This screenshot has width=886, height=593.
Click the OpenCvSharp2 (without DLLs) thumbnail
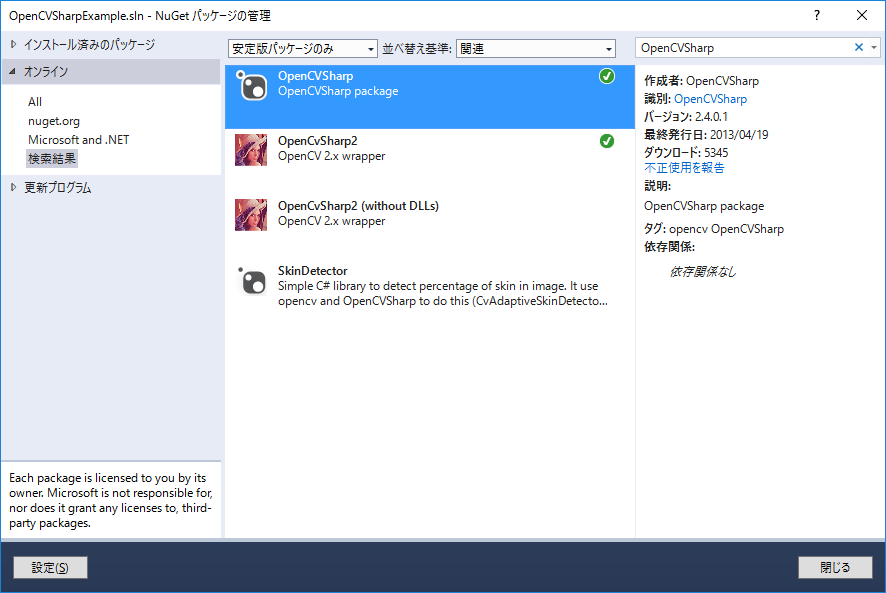251,215
